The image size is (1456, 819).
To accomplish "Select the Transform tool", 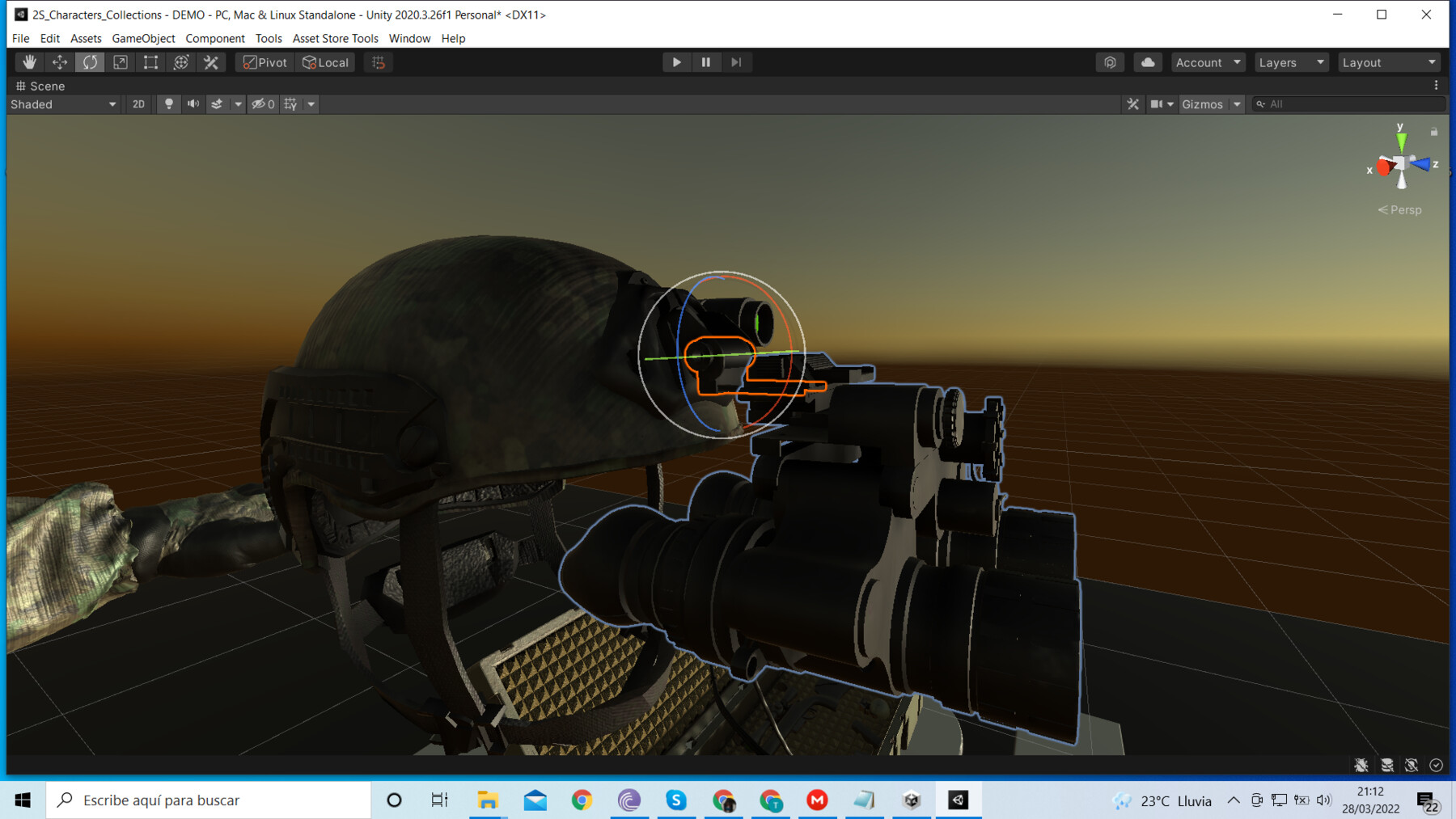I will 181,62.
